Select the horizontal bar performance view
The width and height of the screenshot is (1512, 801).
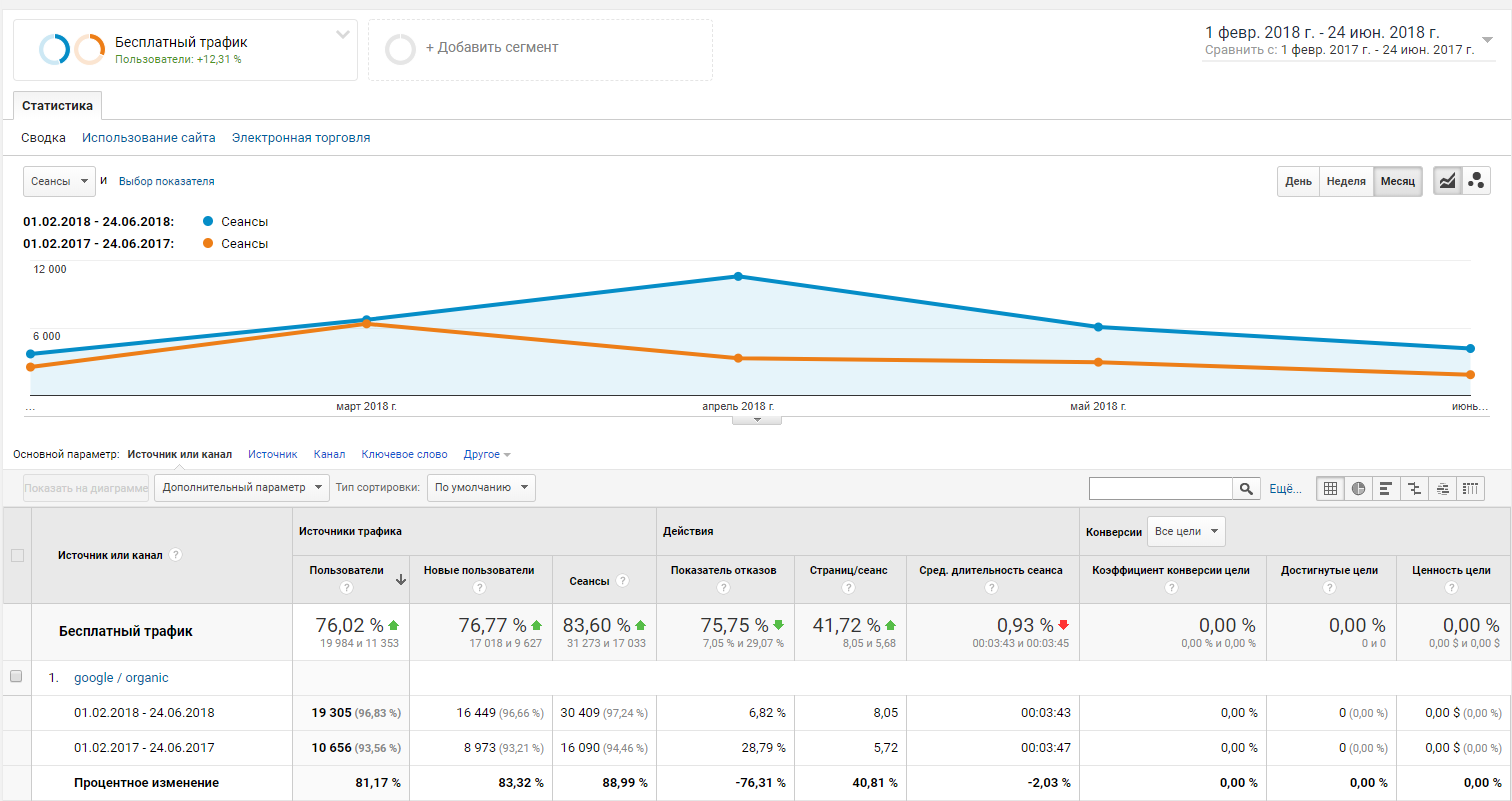pos(1386,488)
